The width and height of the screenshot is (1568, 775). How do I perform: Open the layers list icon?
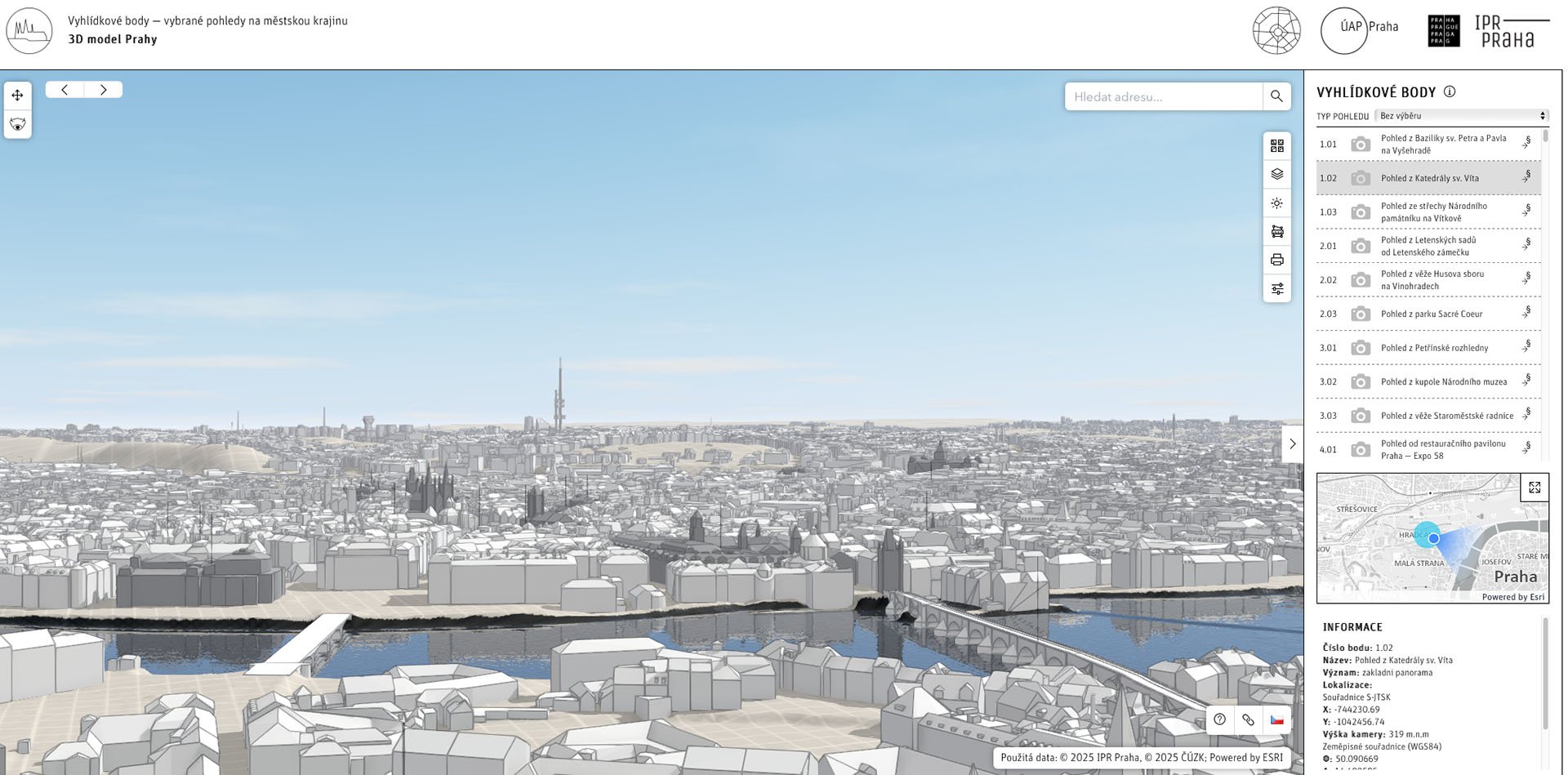(1277, 174)
